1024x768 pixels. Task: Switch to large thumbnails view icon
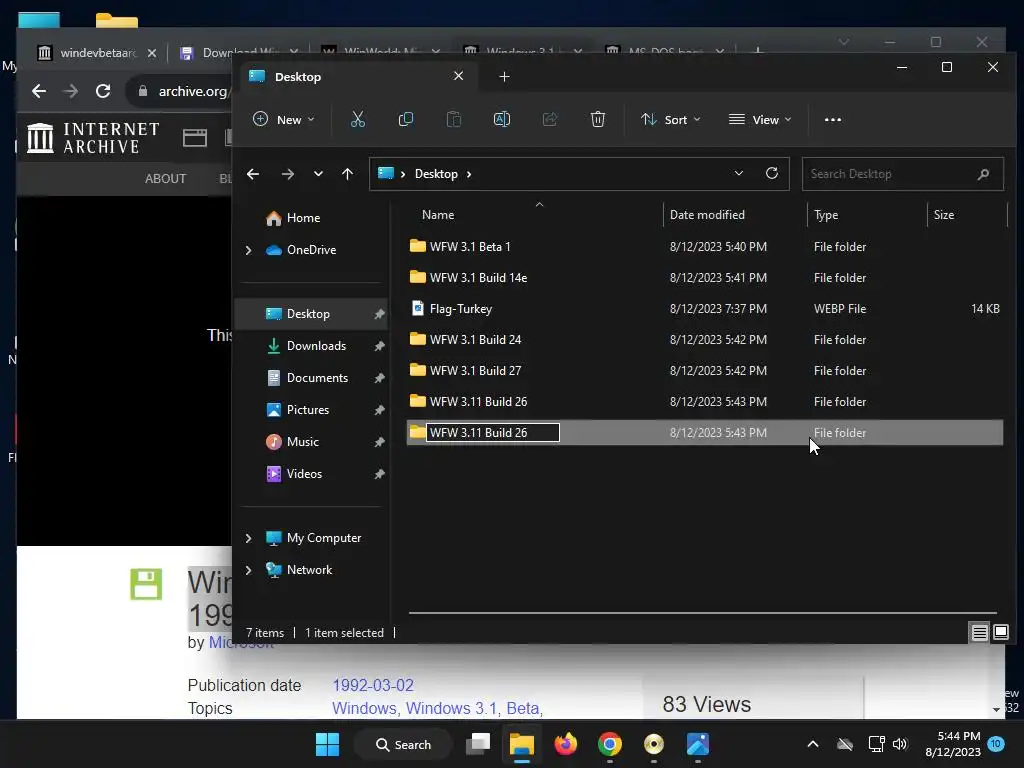[1001, 632]
